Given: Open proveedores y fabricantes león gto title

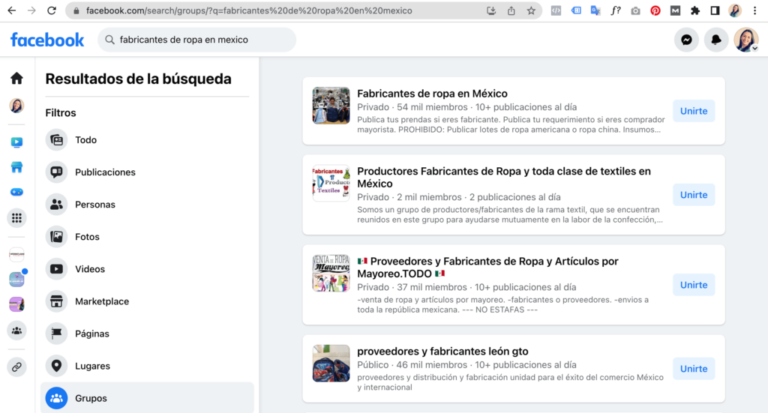Looking at the screenshot, I should pyautogui.click(x=443, y=351).
